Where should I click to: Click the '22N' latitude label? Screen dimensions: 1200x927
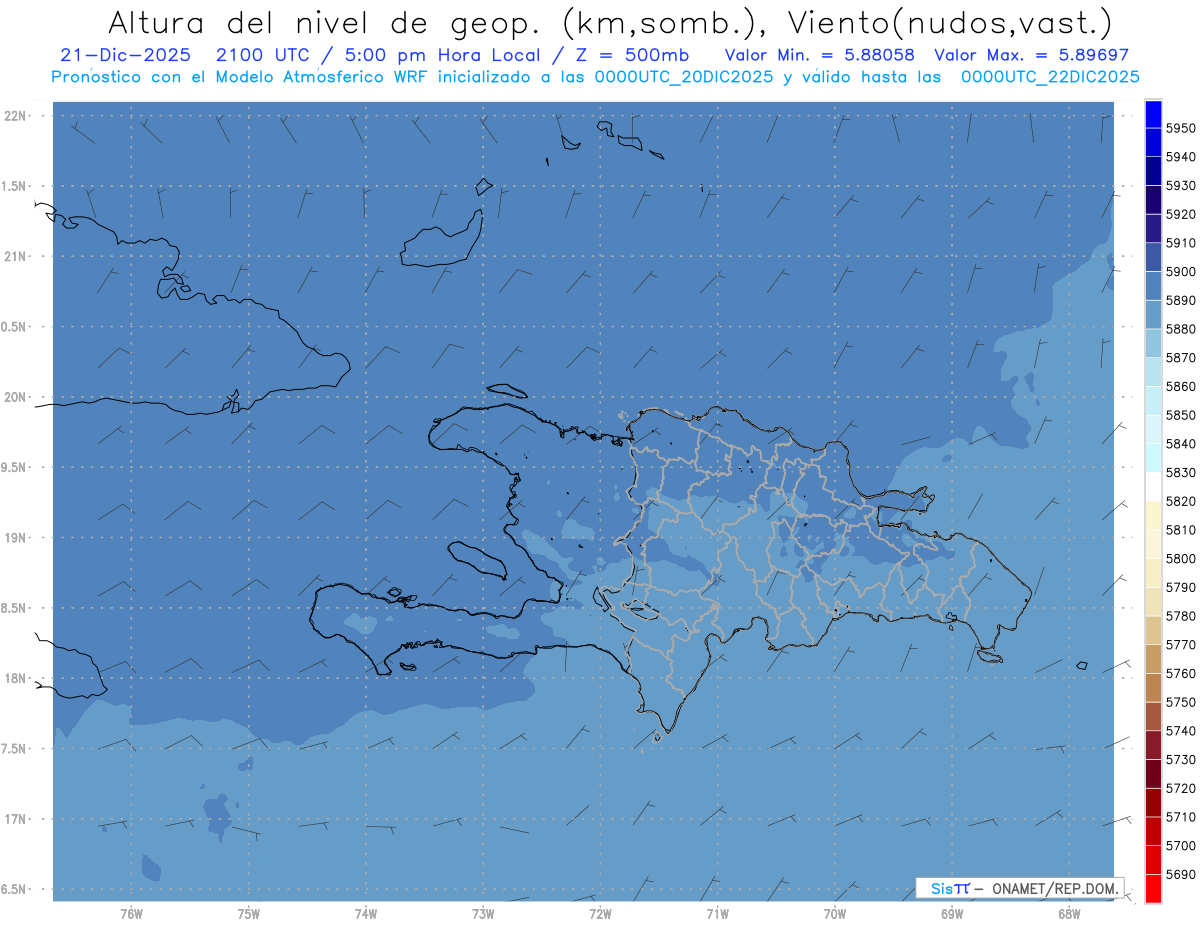[17, 116]
